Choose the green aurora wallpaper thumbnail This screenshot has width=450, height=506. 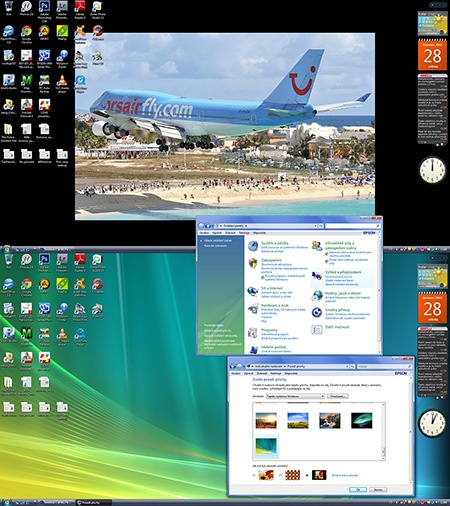click(362, 420)
